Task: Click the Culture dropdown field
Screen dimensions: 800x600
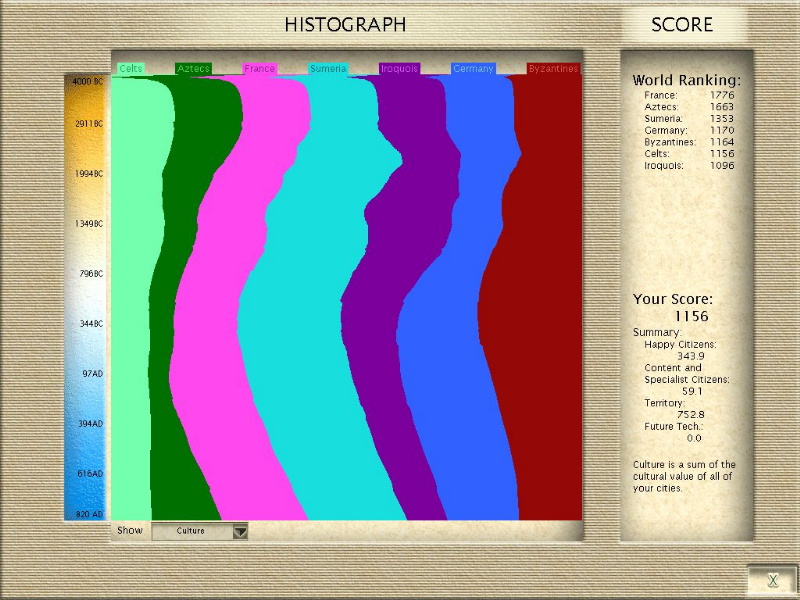Action: pos(191,531)
